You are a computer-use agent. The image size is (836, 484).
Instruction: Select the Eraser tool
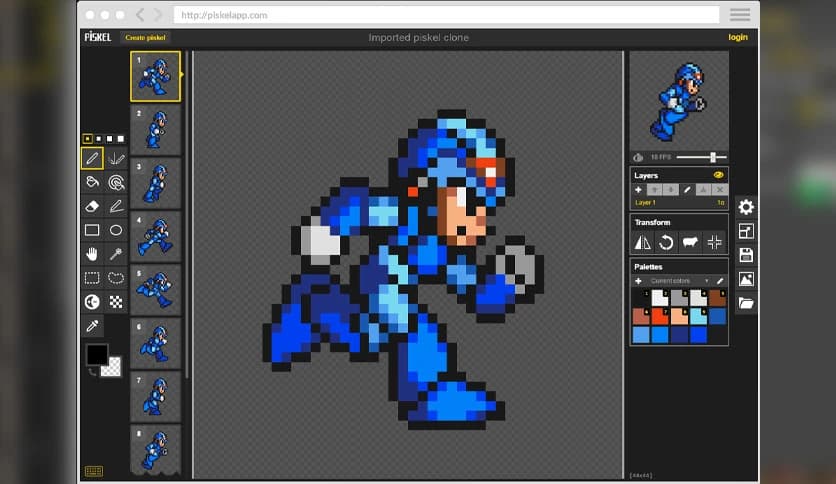tap(92, 206)
